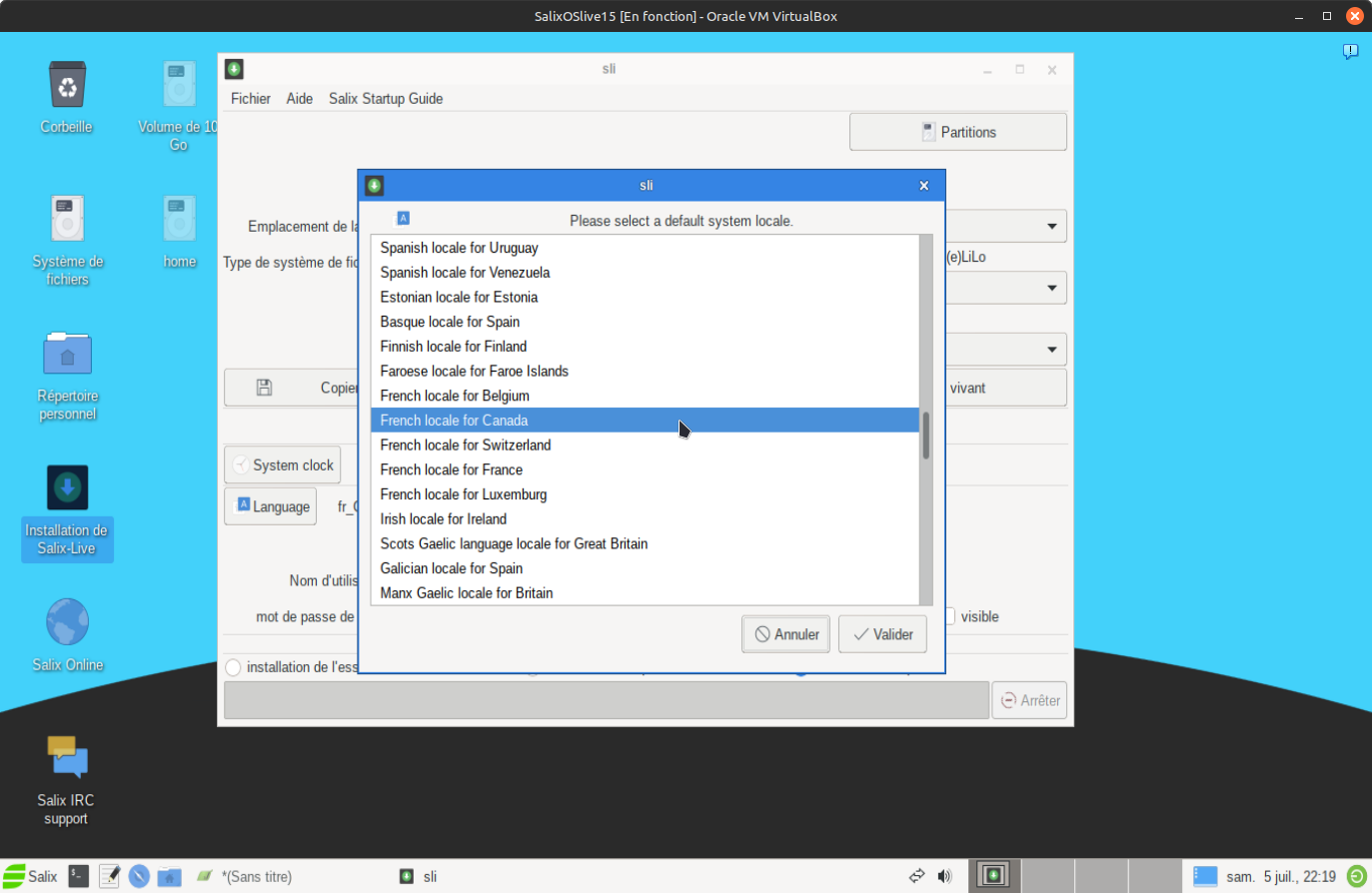The width and height of the screenshot is (1372, 893).
Task: Open Salix IRC support chat icon
Action: 67,758
